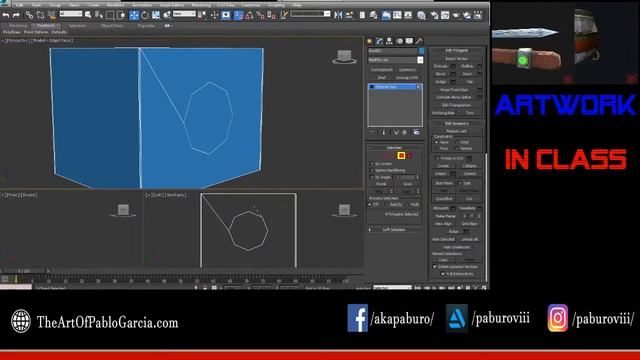Activate the Select and Rotate tool
Screen dimensions: 640x360
pyautogui.click(x=145, y=16)
